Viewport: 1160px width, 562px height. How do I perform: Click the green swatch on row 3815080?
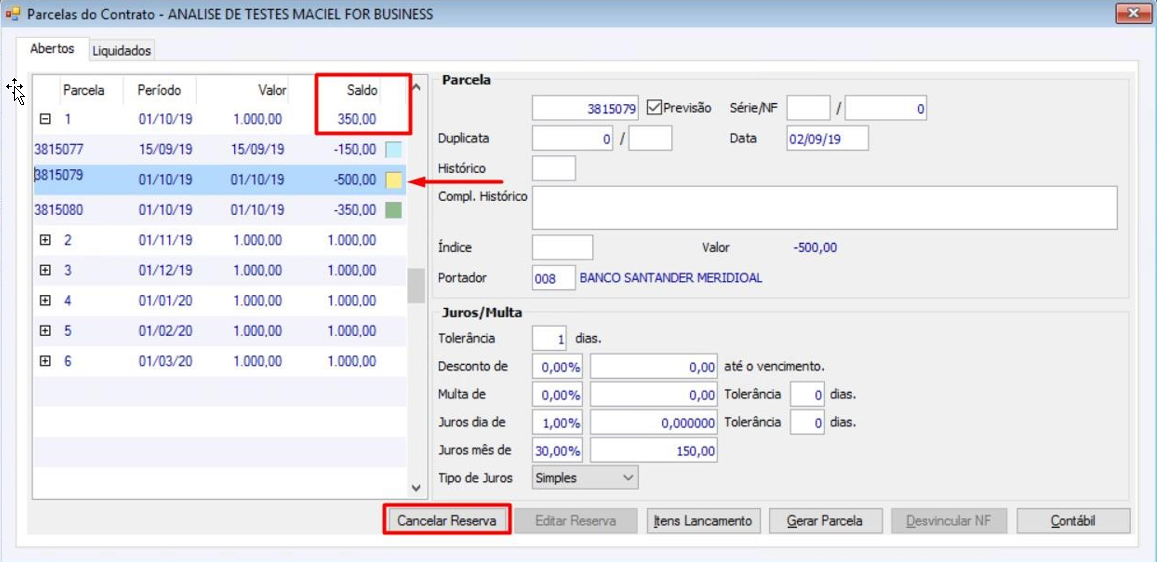(x=394, y=210)
